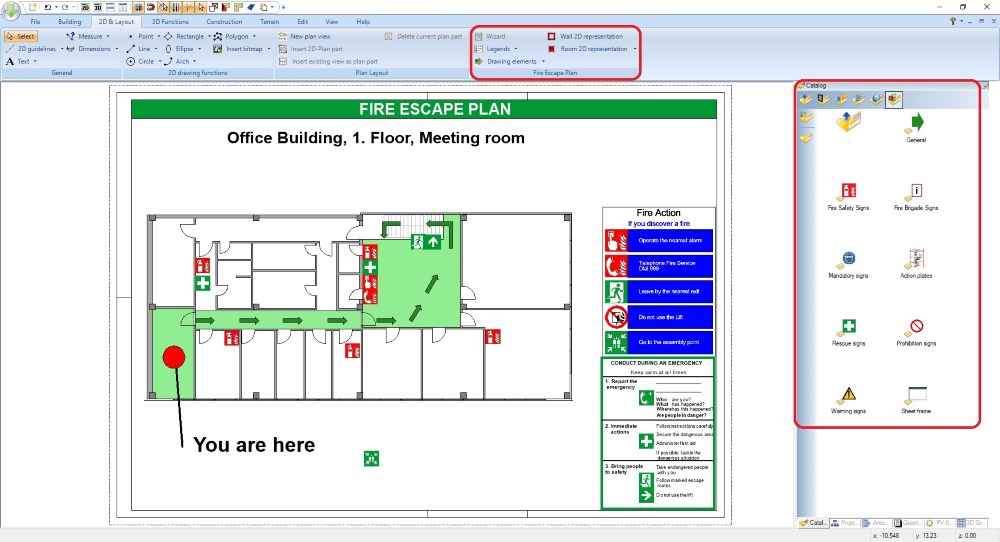Switch to the Quantities bottom panel tab
The width and height of the screenshot is (1000, 542).
coord(907,523)
